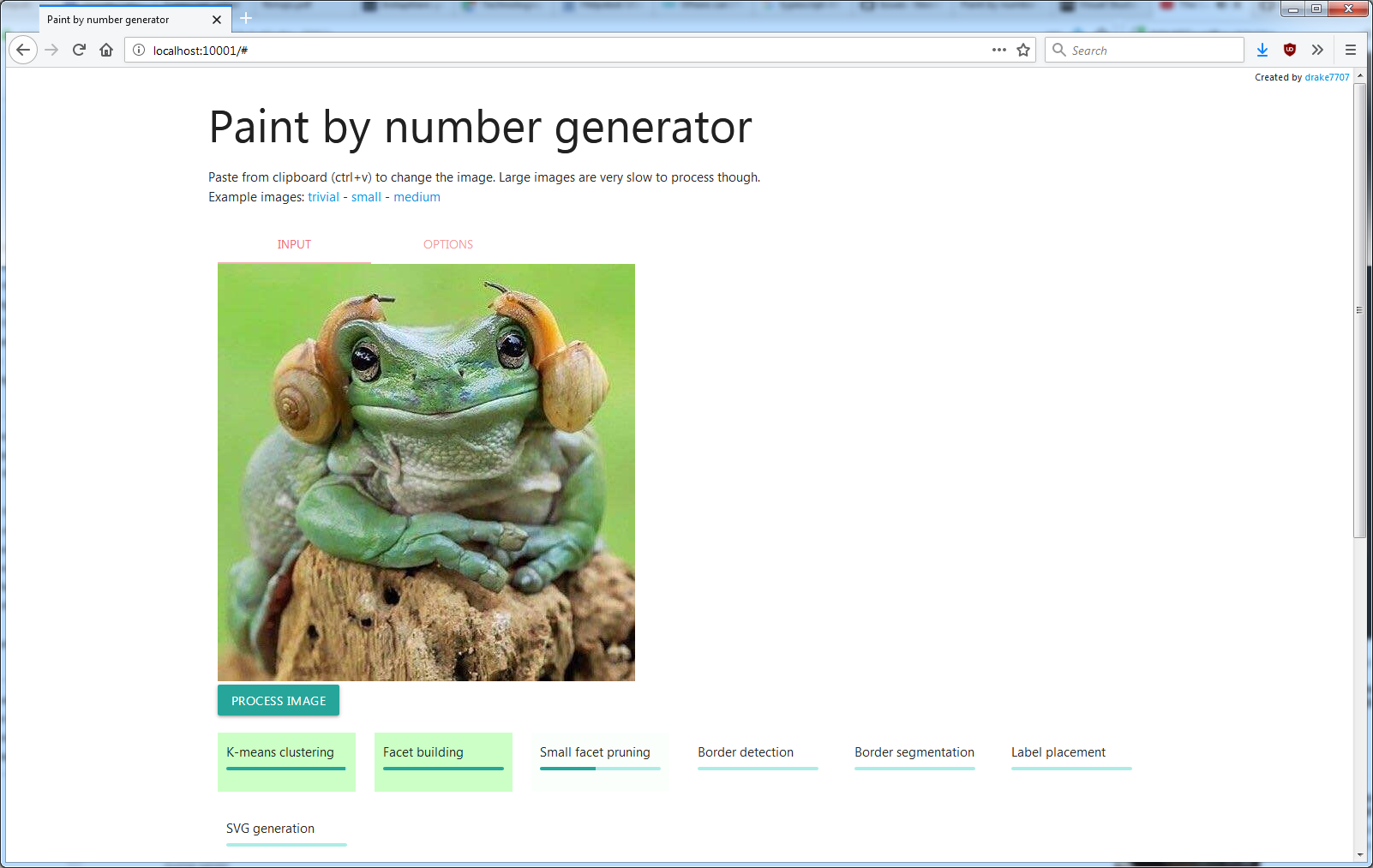Viewport: 1373px width, 868px height.
Task: Click the K-means clustering progress bar
Action: tap(286, 769)
